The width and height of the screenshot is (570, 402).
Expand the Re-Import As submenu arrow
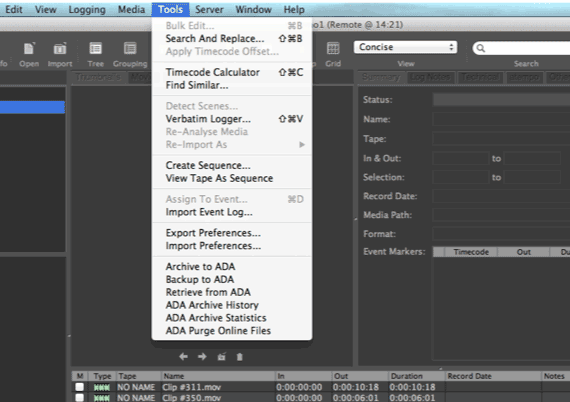(302, 145)
